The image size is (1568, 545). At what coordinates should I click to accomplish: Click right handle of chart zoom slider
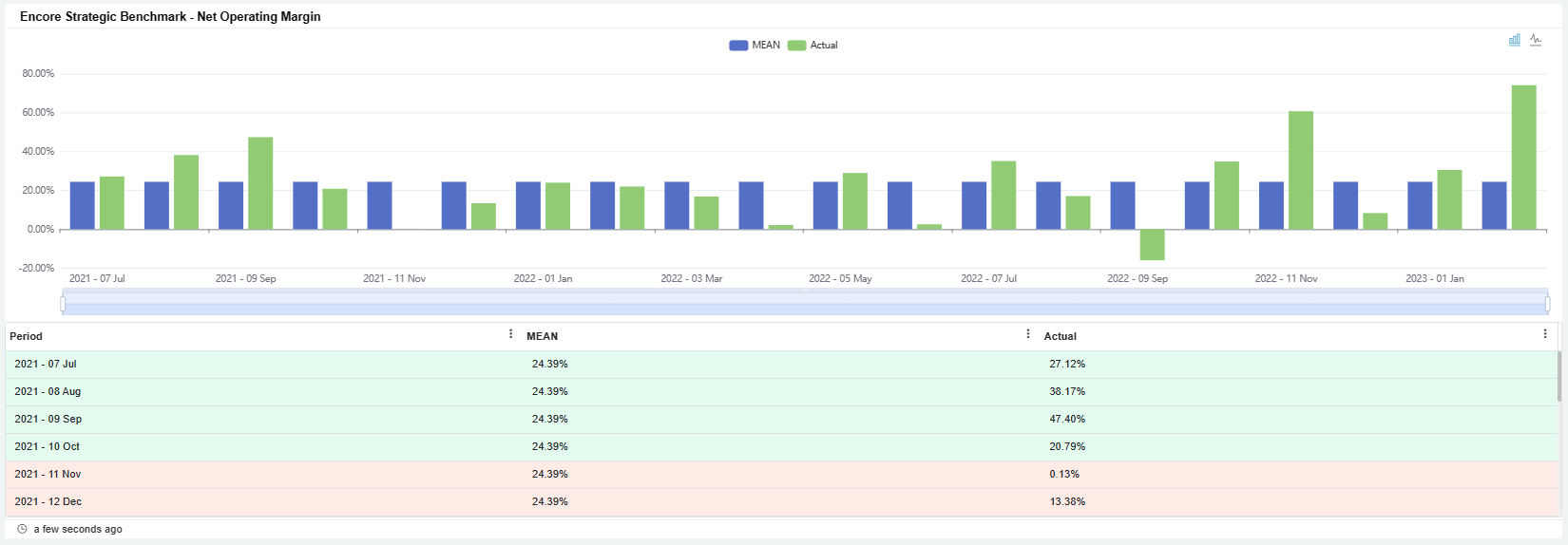click(1547, 304)
